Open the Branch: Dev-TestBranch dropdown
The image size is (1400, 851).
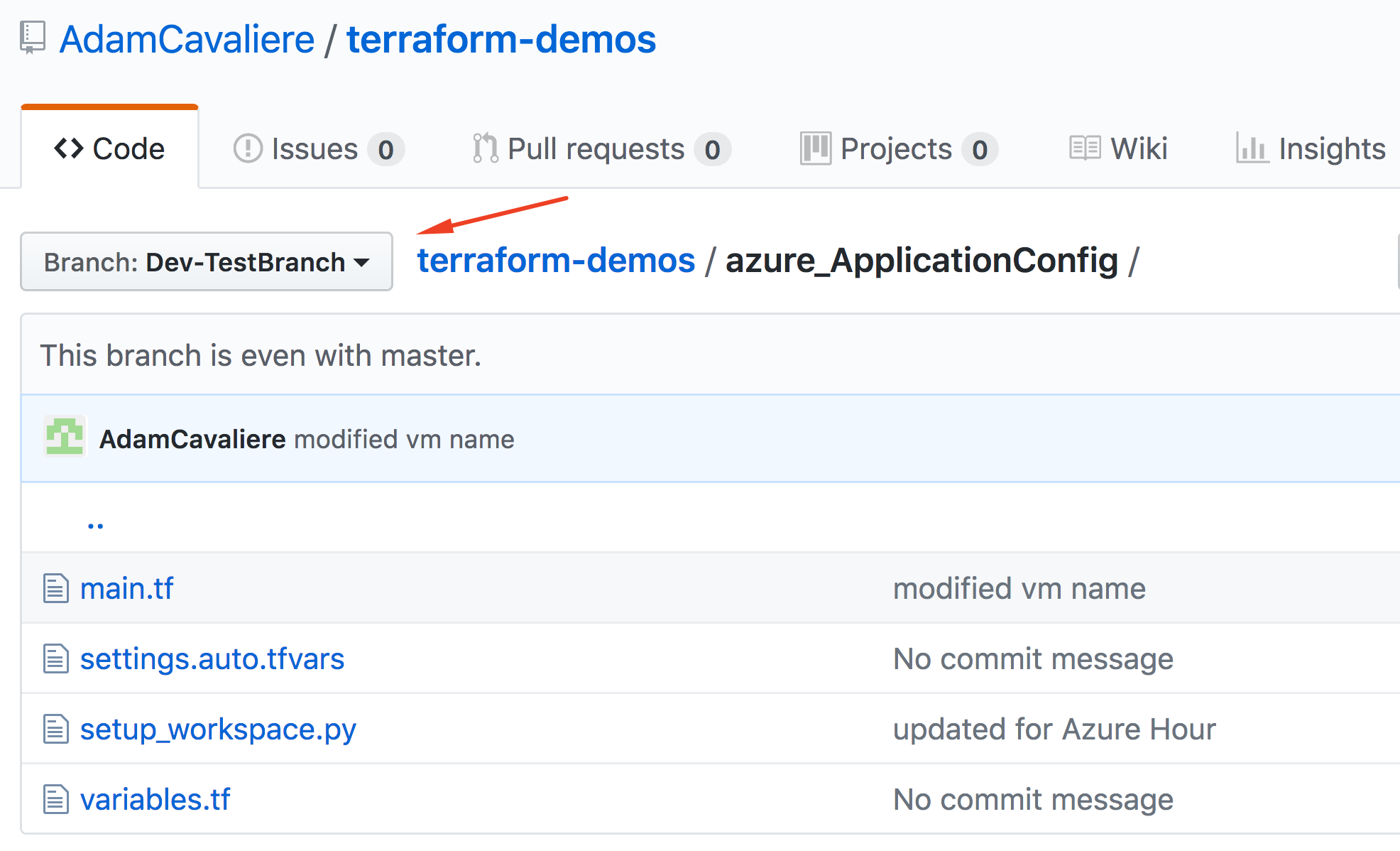coord(207,262)
